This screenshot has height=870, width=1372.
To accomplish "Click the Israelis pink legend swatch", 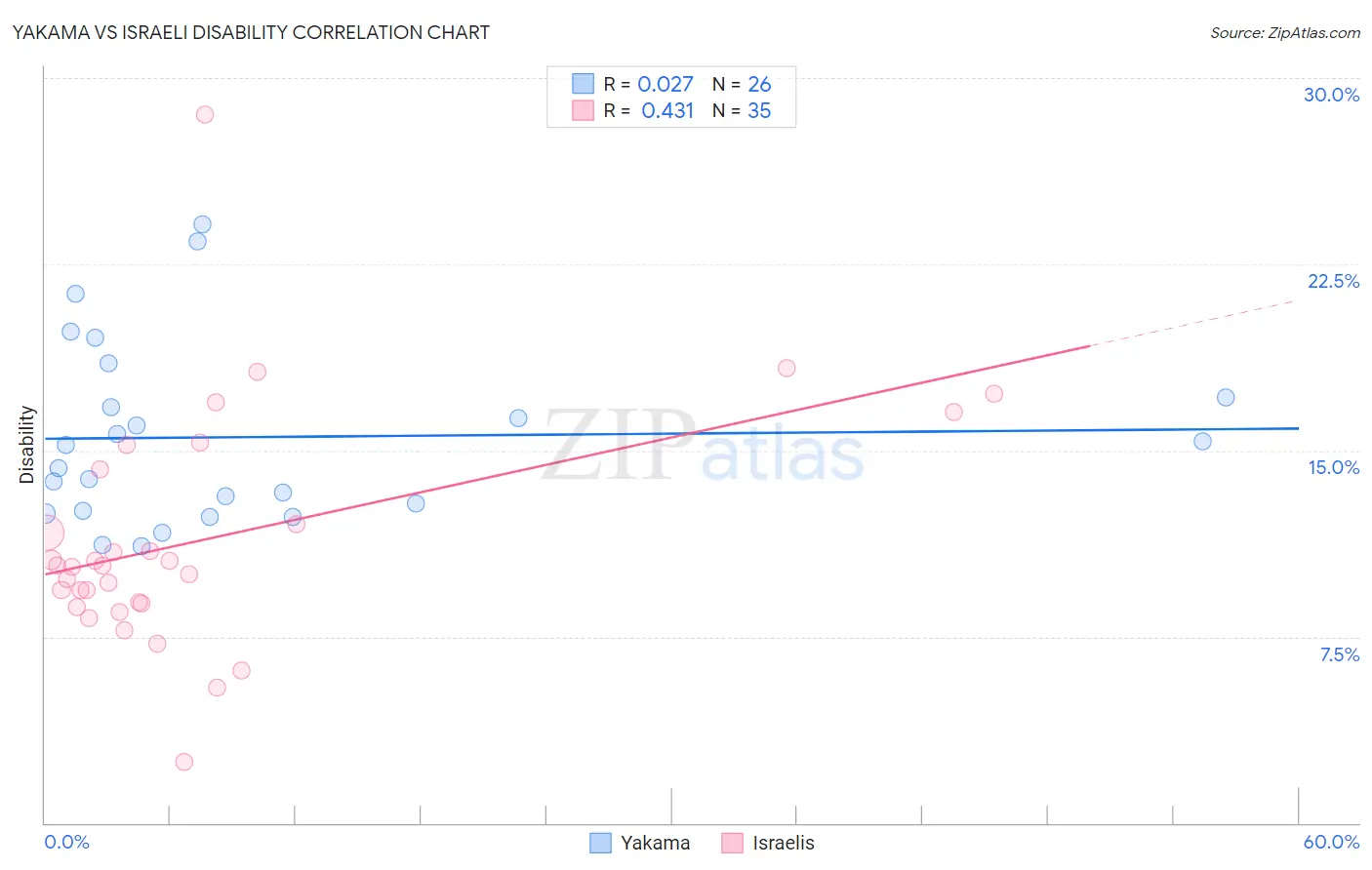I will tap(732, 843).
